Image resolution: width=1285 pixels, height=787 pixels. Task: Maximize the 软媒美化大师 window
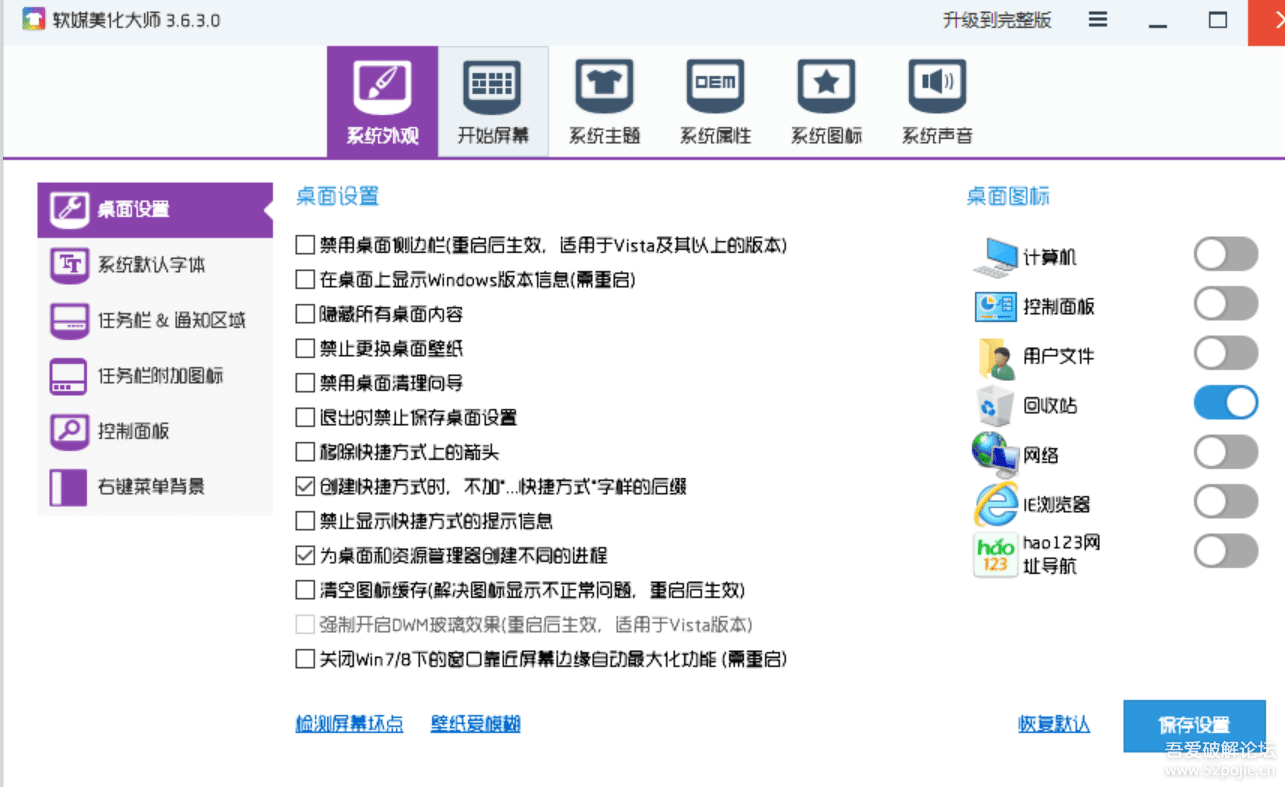[1217, 20]
